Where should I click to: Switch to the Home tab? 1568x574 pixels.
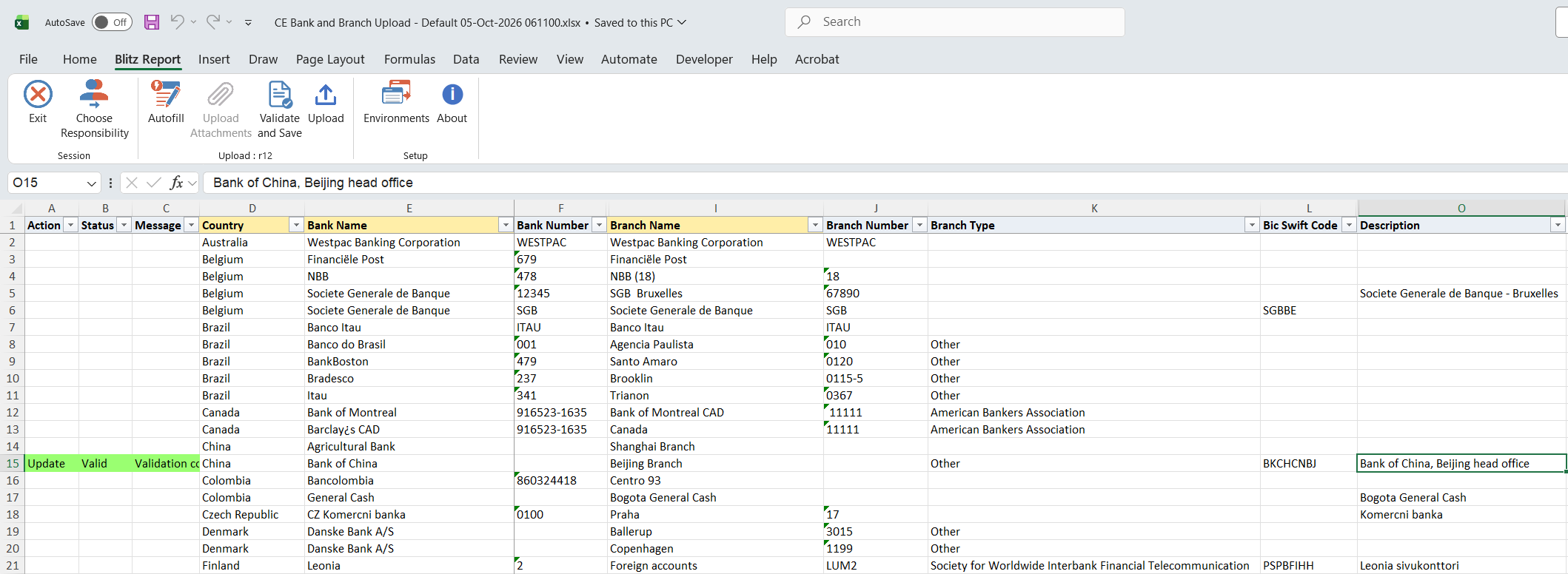[x=80, y=59]
